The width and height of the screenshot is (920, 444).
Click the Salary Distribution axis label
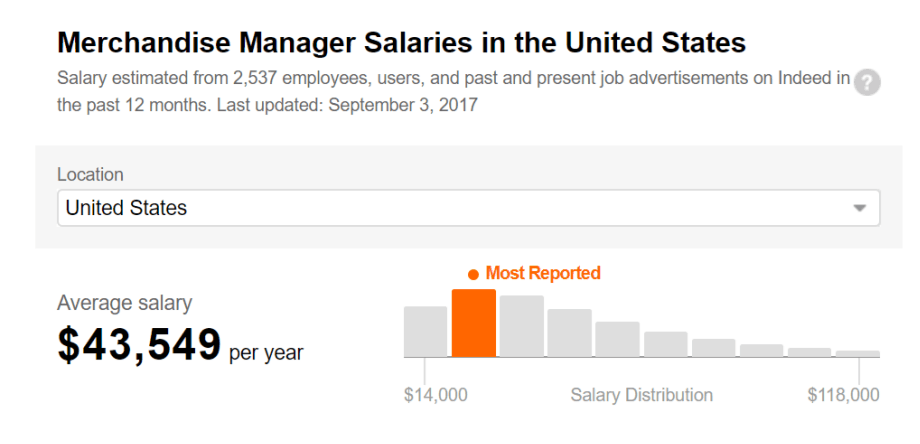pos(641,395)
